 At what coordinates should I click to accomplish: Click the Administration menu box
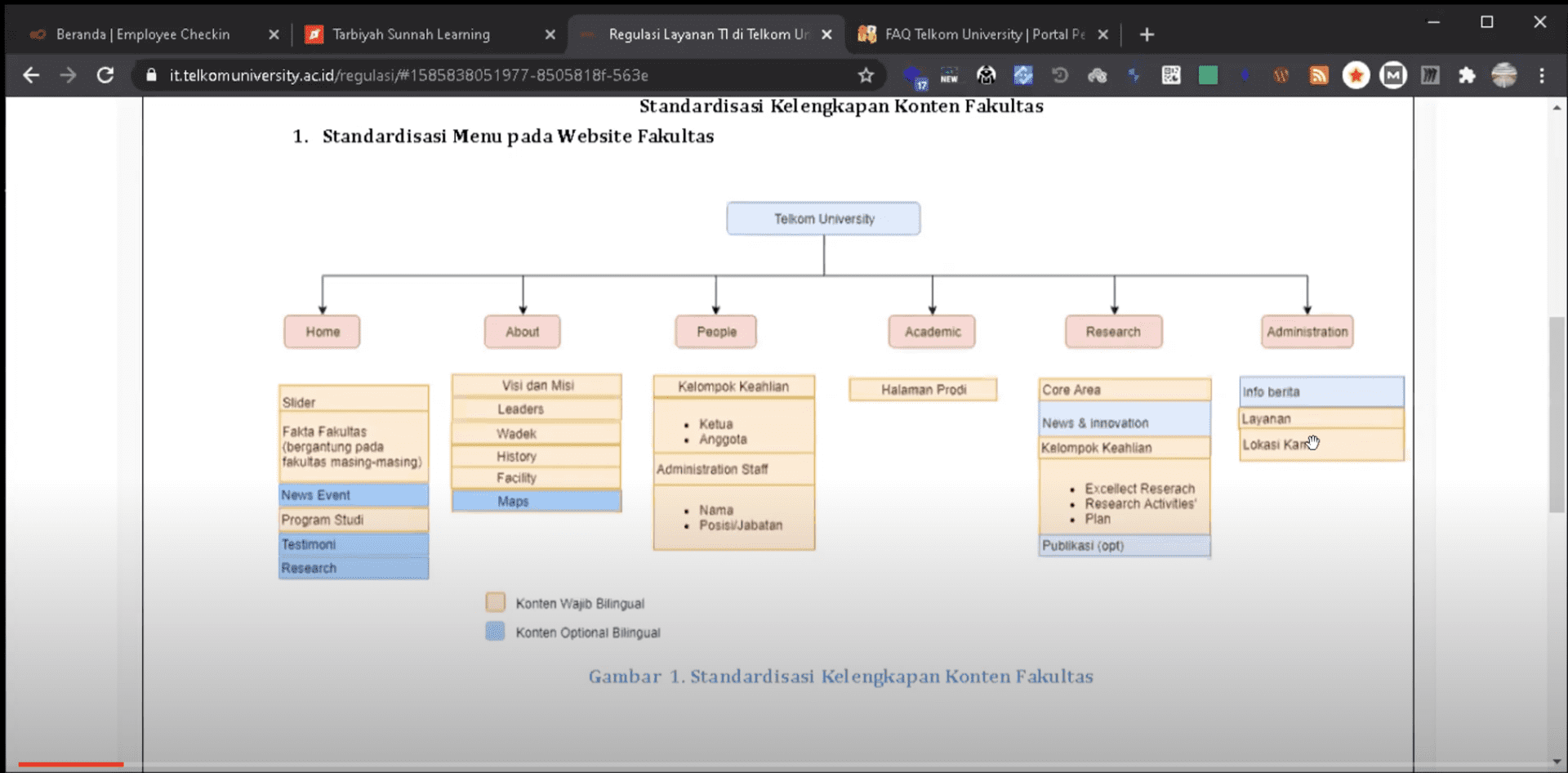click(1307, 332)
